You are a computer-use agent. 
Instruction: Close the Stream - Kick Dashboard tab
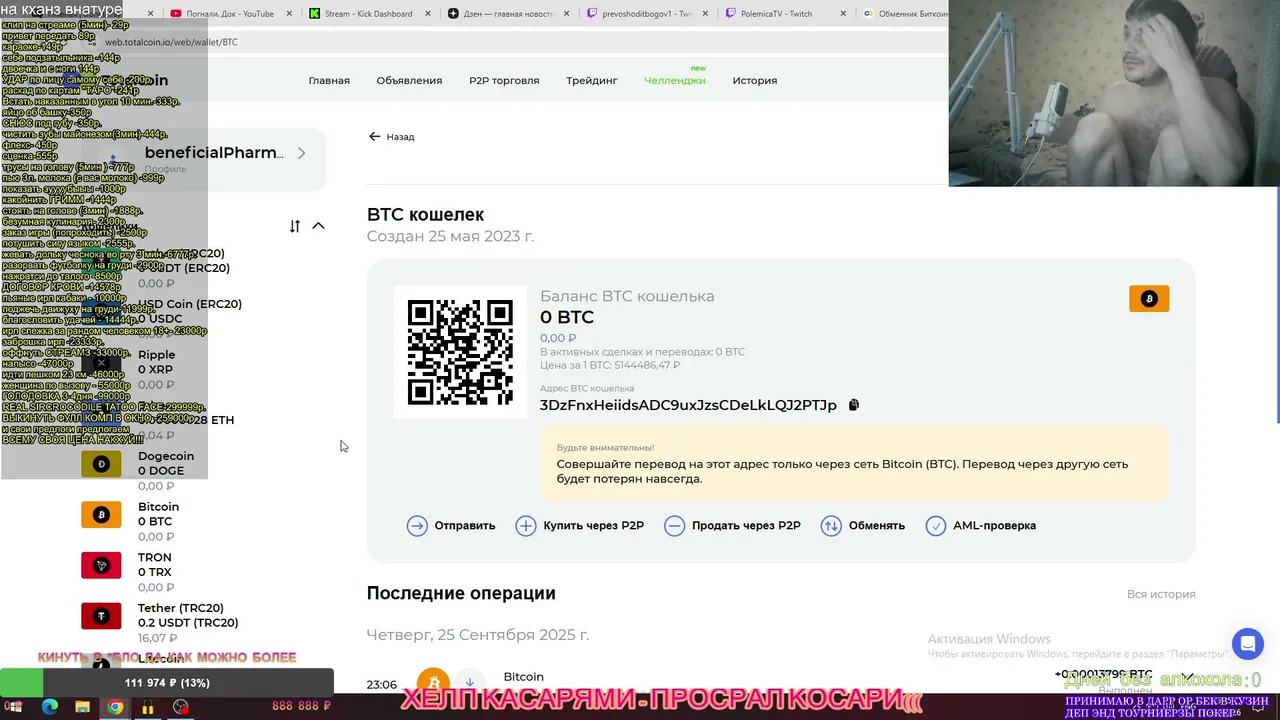coord(426,14)
